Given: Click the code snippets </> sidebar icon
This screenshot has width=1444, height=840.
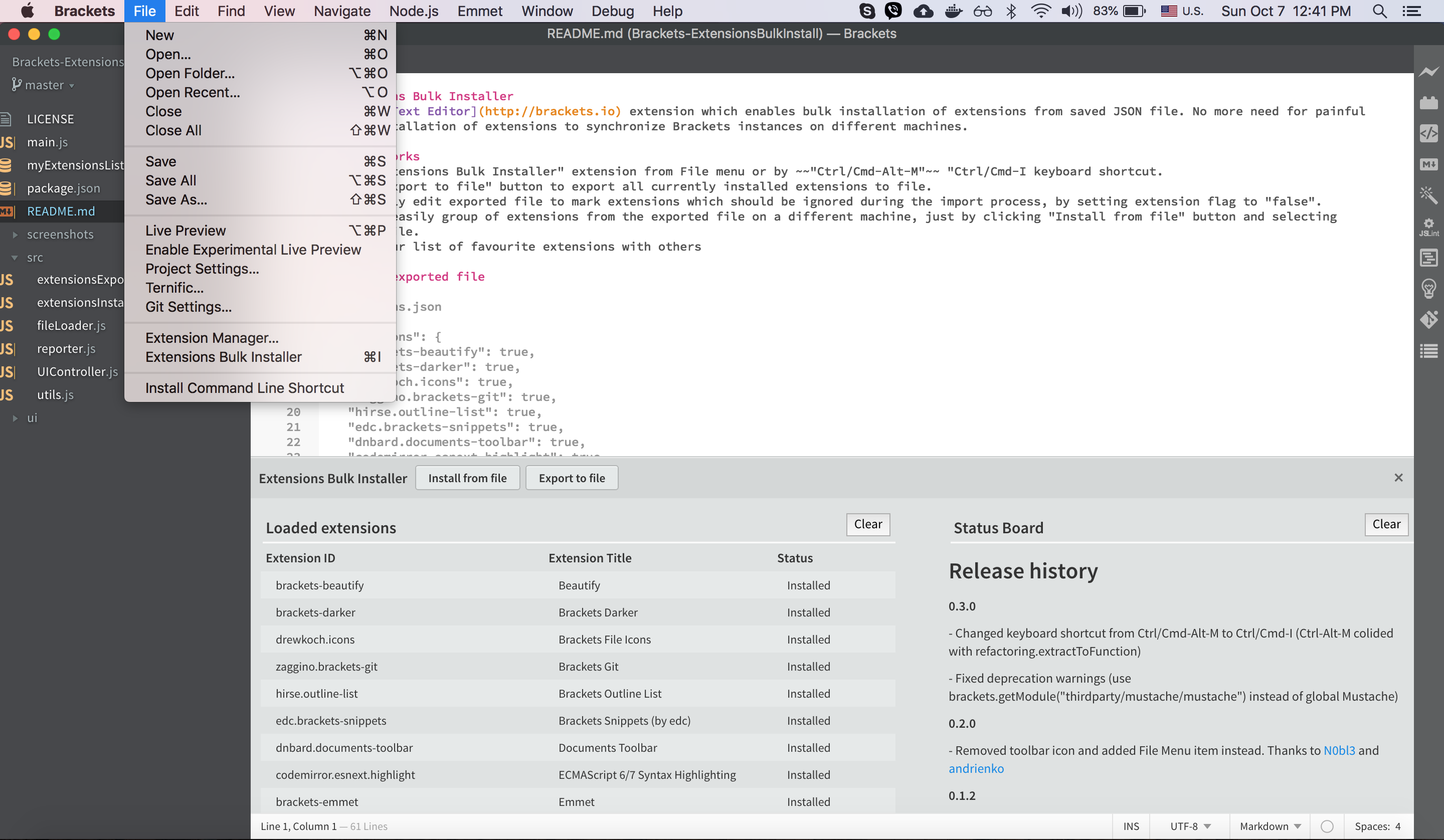Looking at the screenshot, I should (1428, 133).
